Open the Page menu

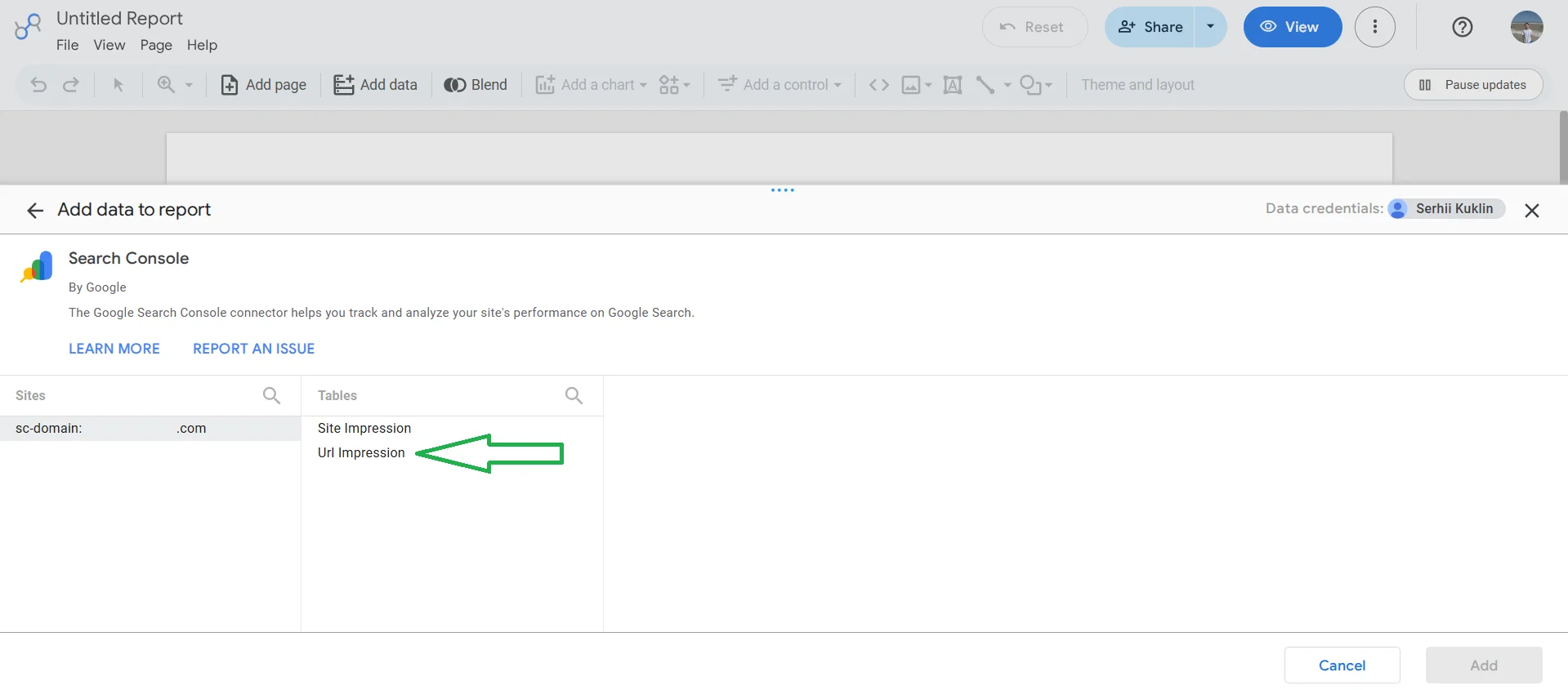point(156,45)
